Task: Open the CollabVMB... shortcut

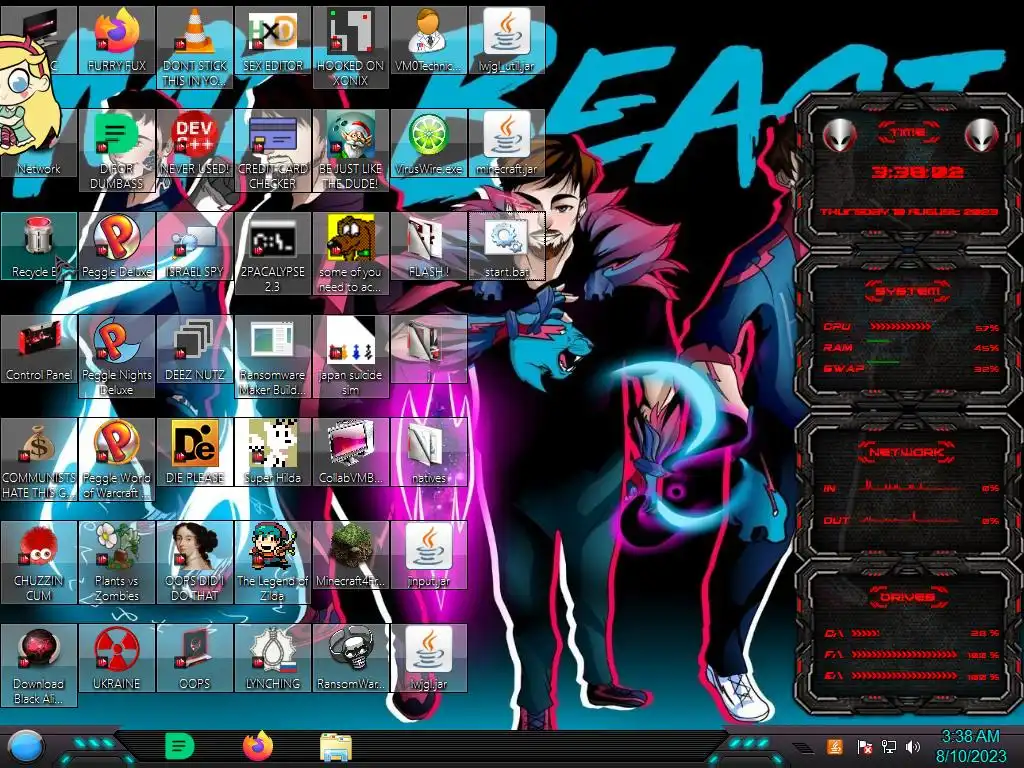Action: [351, 453]
